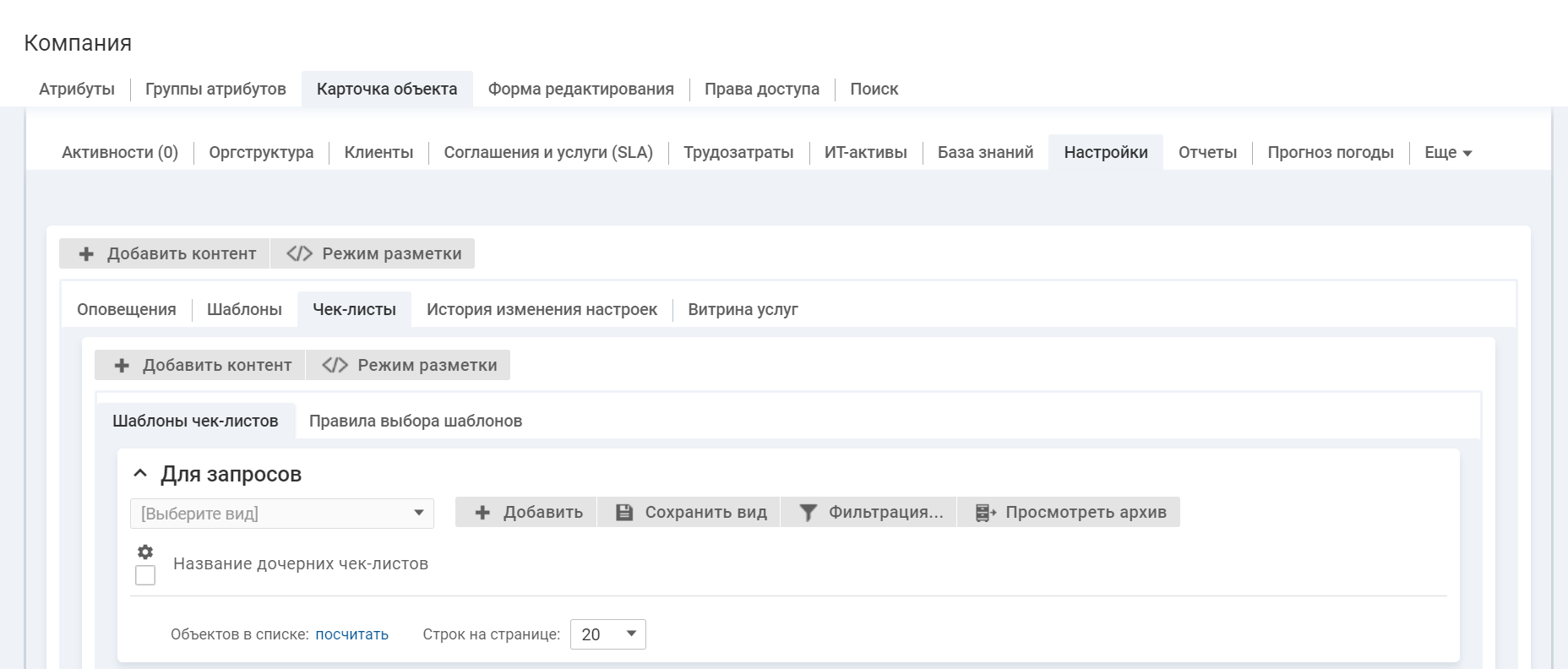Image resolution: width=1568 pixels, height=669 pixels.
Task: Expand the Еще tabs menu
Action: [1447, 153]
